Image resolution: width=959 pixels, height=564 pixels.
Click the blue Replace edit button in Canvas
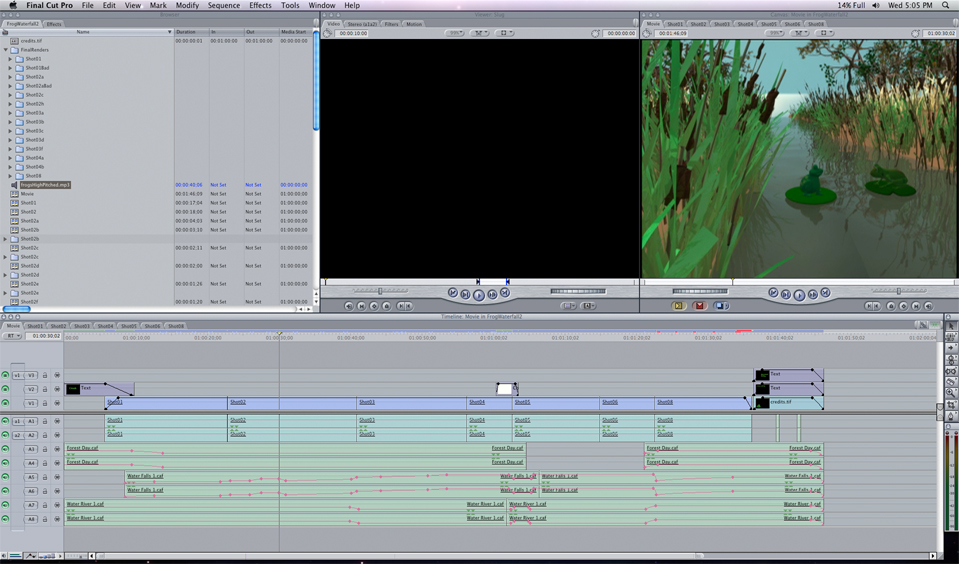click(721, 306)
